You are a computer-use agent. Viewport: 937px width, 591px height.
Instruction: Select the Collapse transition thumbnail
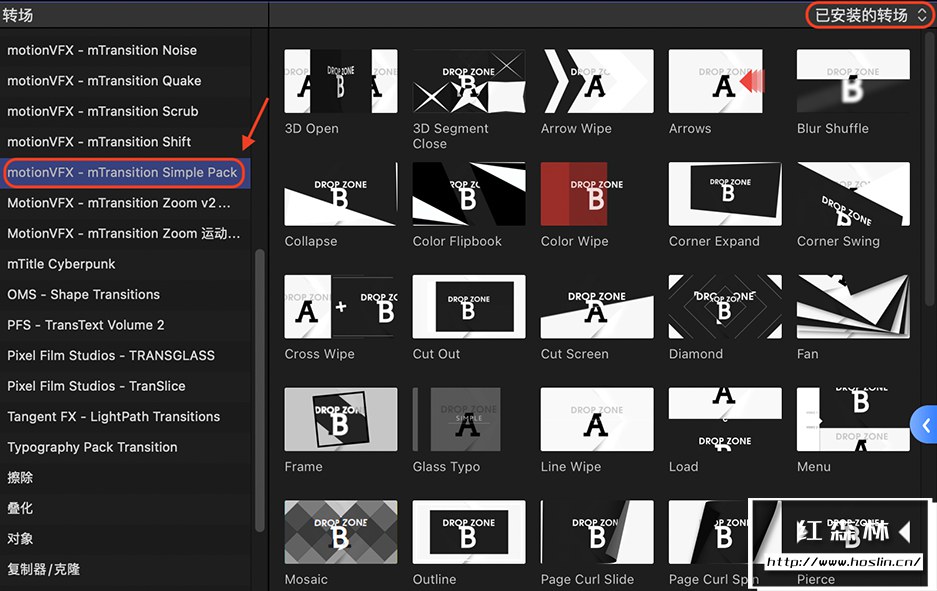[x=341, y=194]
